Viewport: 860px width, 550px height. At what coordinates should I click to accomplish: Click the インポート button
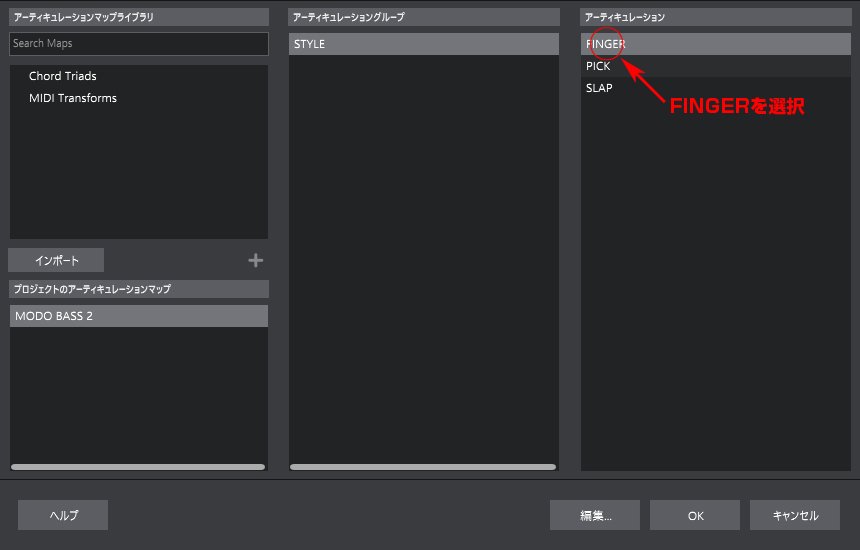coord(56,260)
